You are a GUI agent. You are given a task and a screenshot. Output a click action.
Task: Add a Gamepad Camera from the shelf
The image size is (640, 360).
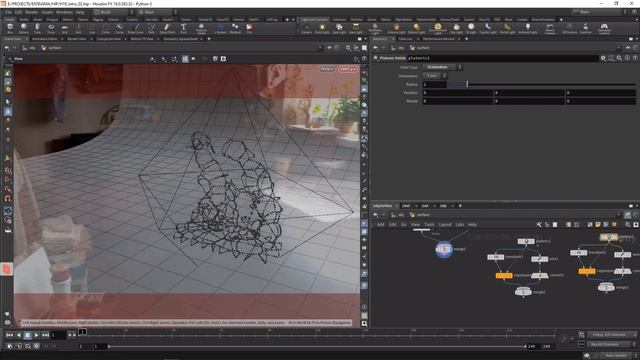604,28
